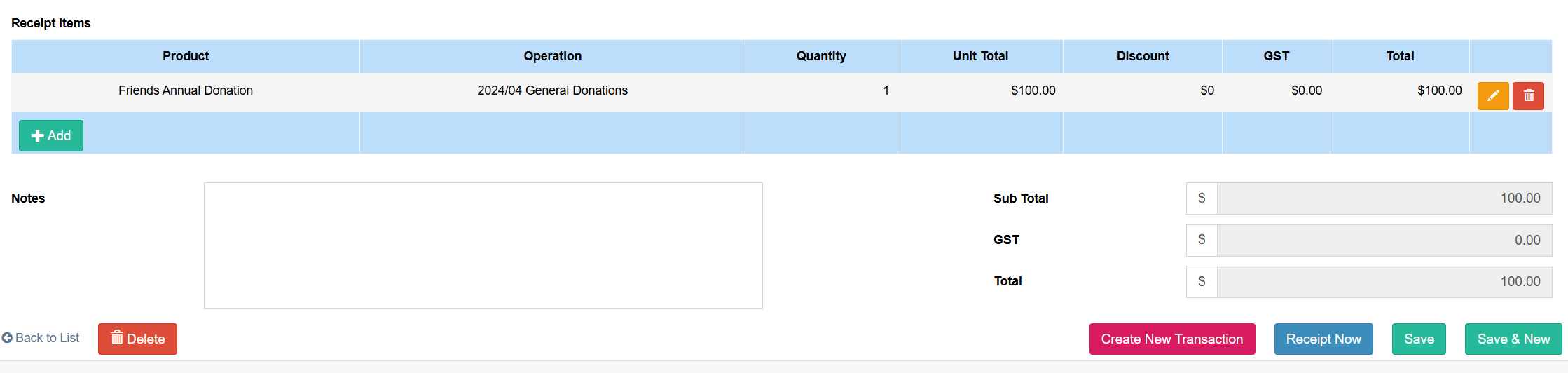Click the Discount column header

1143,56
